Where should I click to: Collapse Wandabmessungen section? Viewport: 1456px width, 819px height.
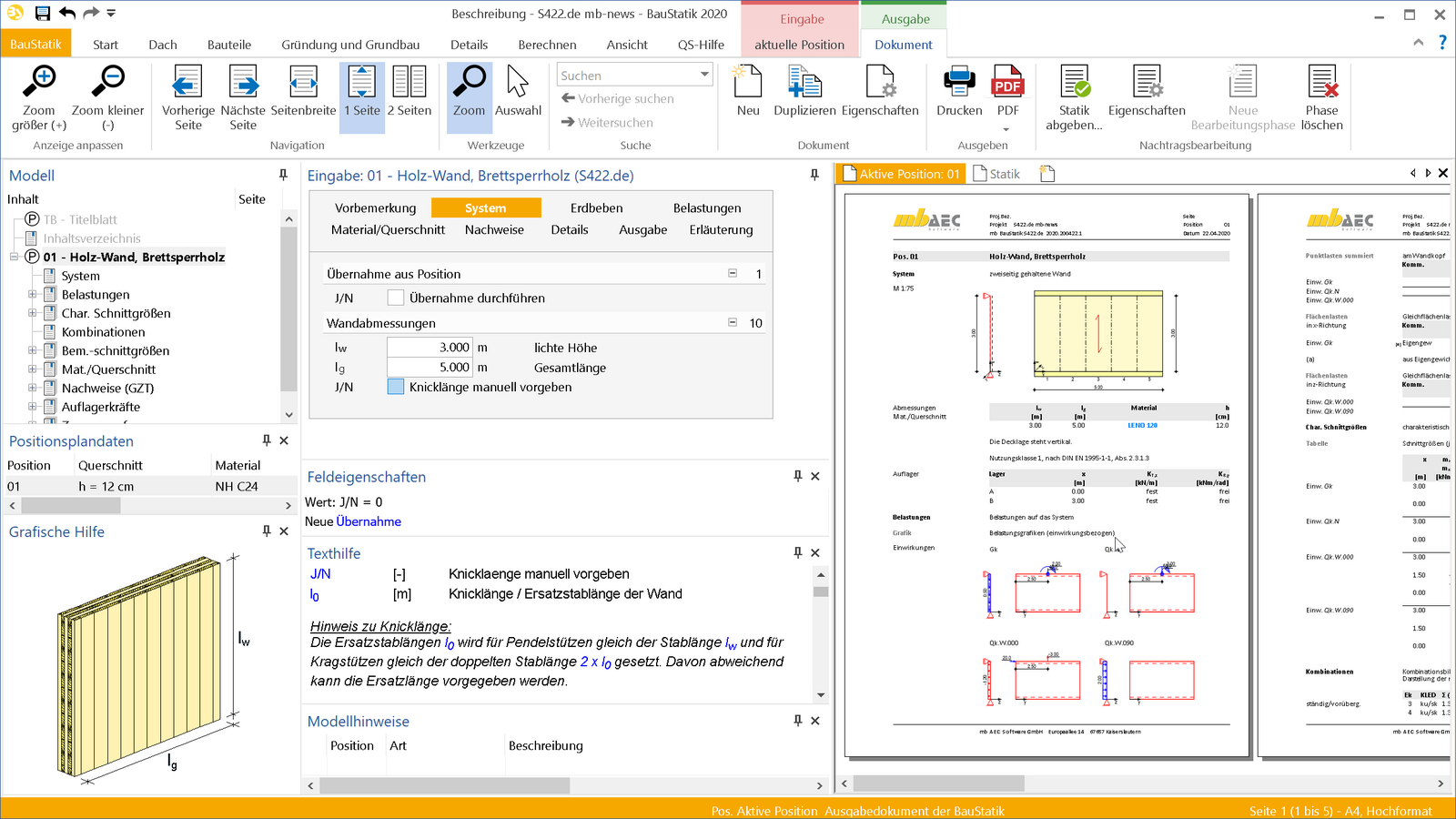click(733, 322)
